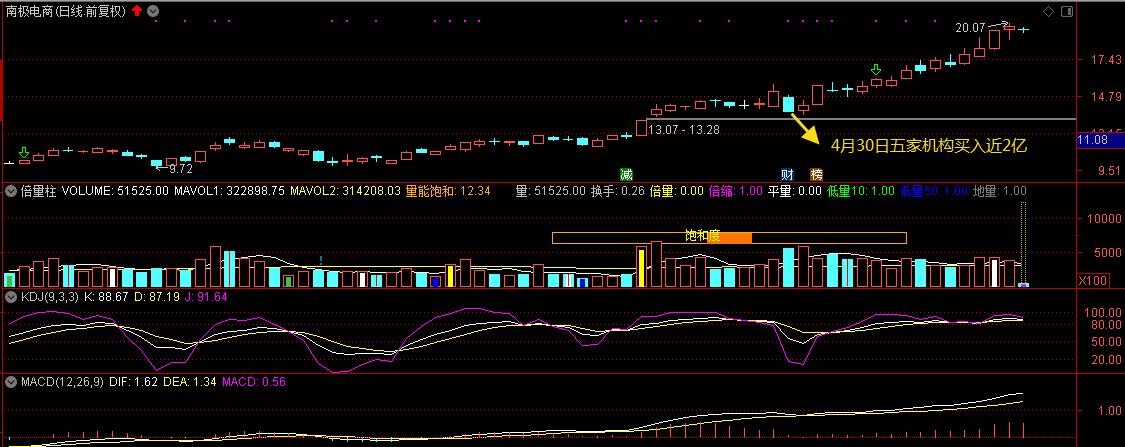
Task: Click the K: 88.67 value
Action: point(106,296)
